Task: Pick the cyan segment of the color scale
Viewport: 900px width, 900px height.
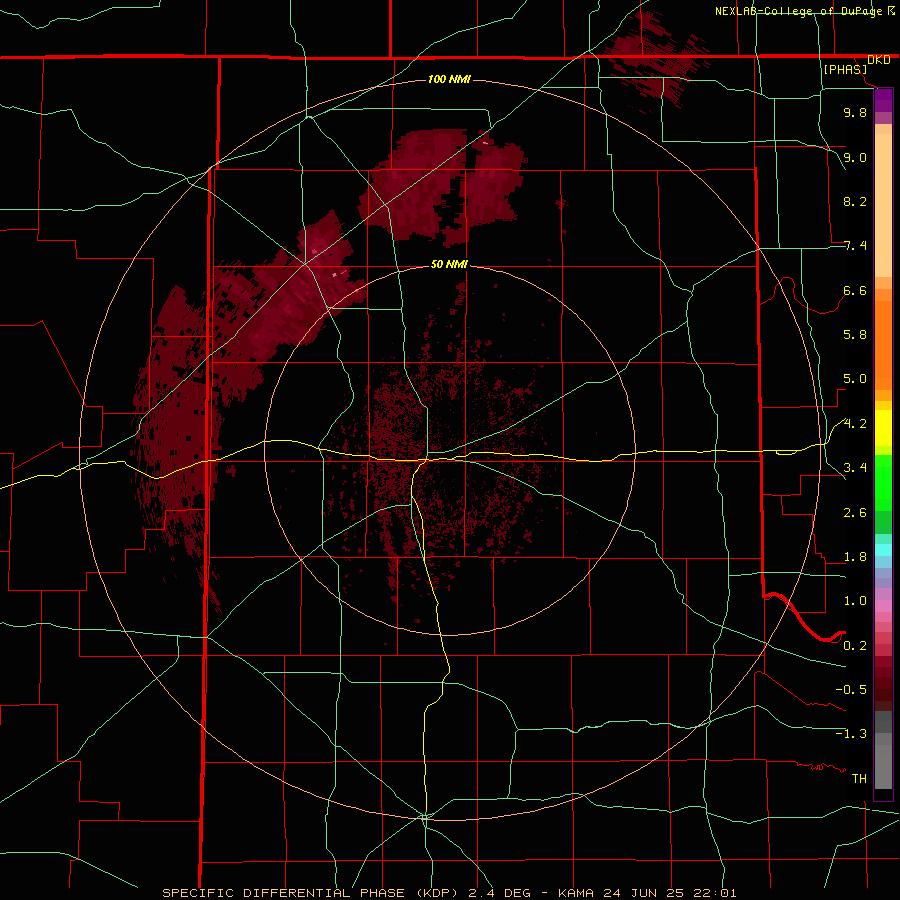Action: click(883, 549)
